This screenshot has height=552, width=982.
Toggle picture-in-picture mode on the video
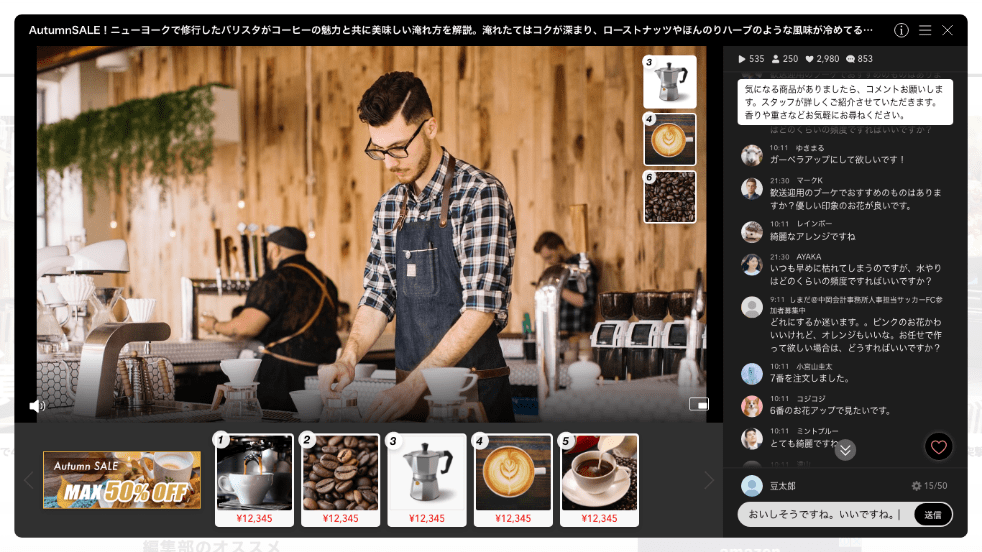[698, 404]
